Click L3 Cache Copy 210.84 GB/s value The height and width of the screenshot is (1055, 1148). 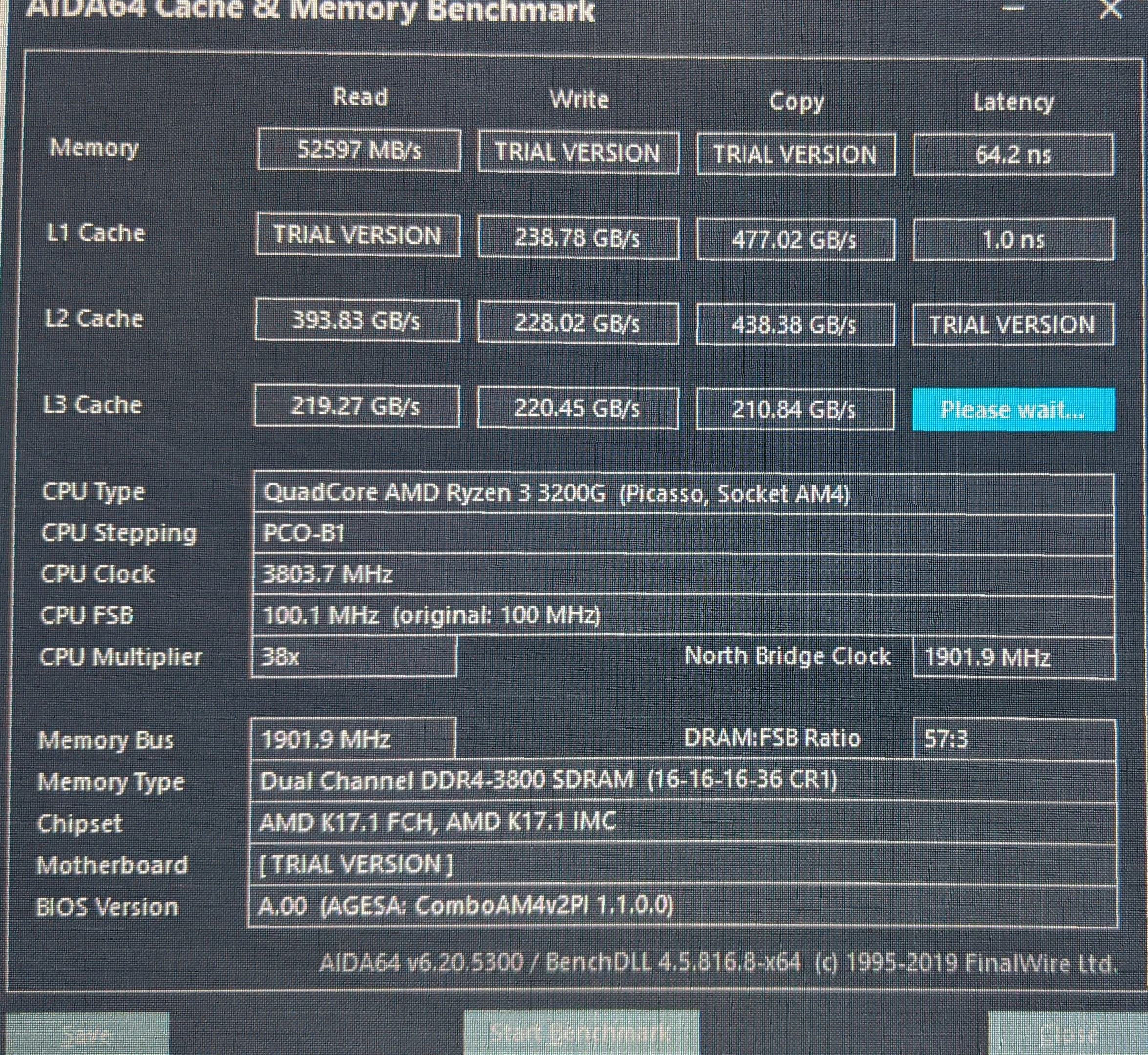(x=795, y=409)
